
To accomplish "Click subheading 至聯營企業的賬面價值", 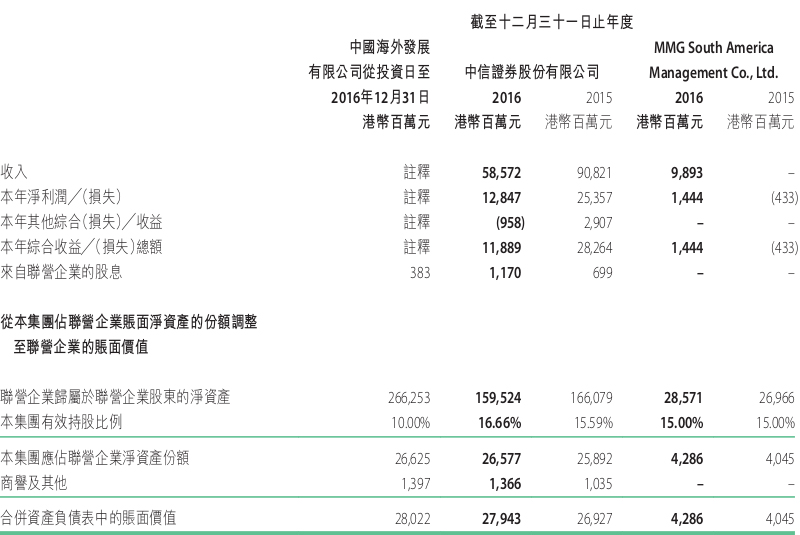I will coord(81,347).
